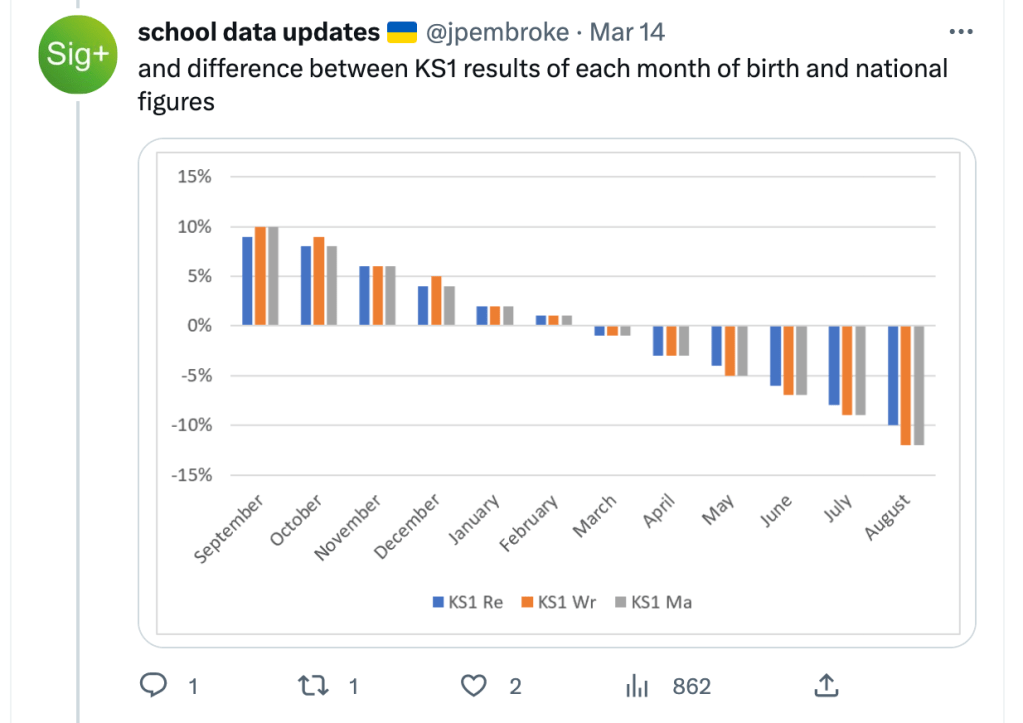Click the retweet arrows icon

[314, 685]
